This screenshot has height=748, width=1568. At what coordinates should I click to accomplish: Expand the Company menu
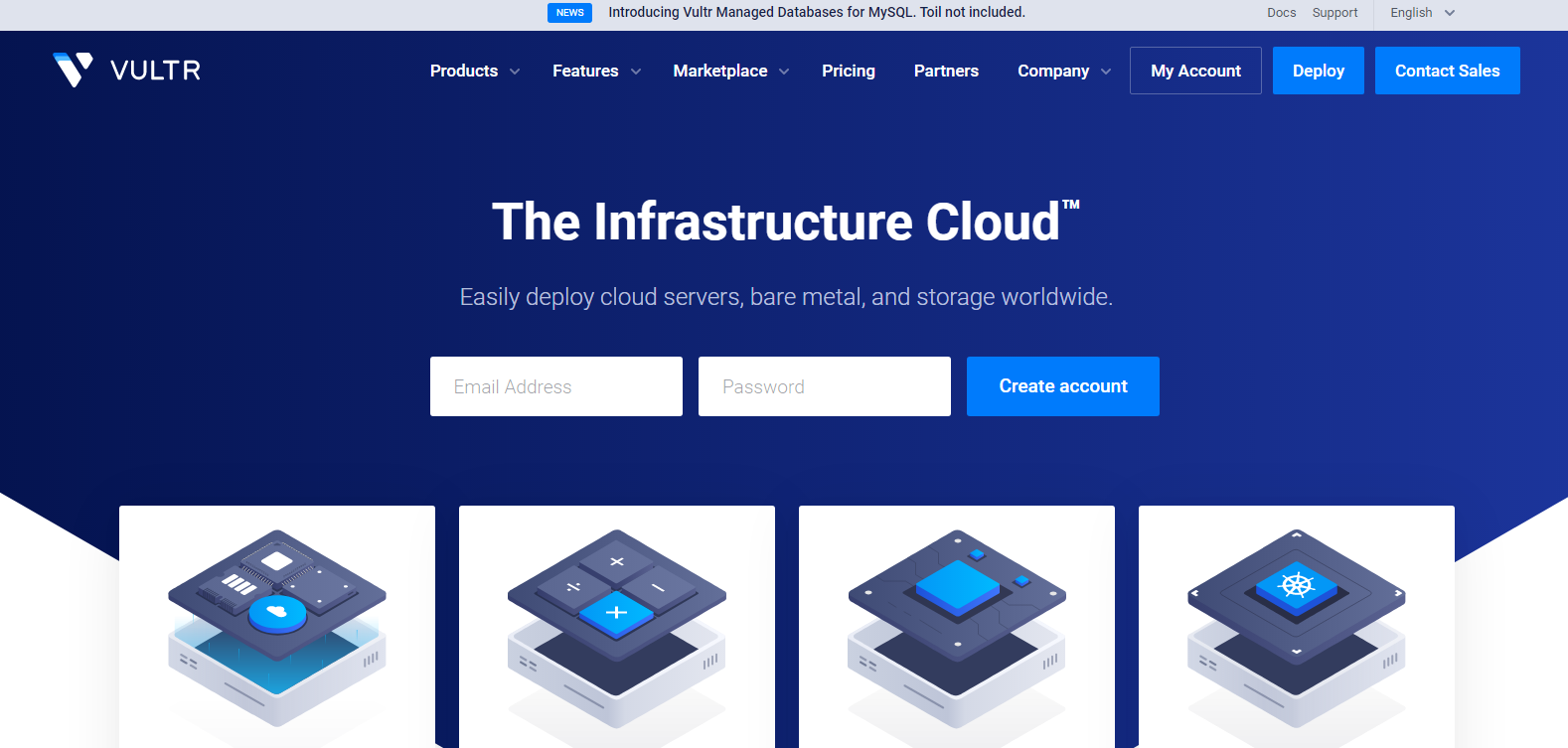click(x=1064, y=71)
